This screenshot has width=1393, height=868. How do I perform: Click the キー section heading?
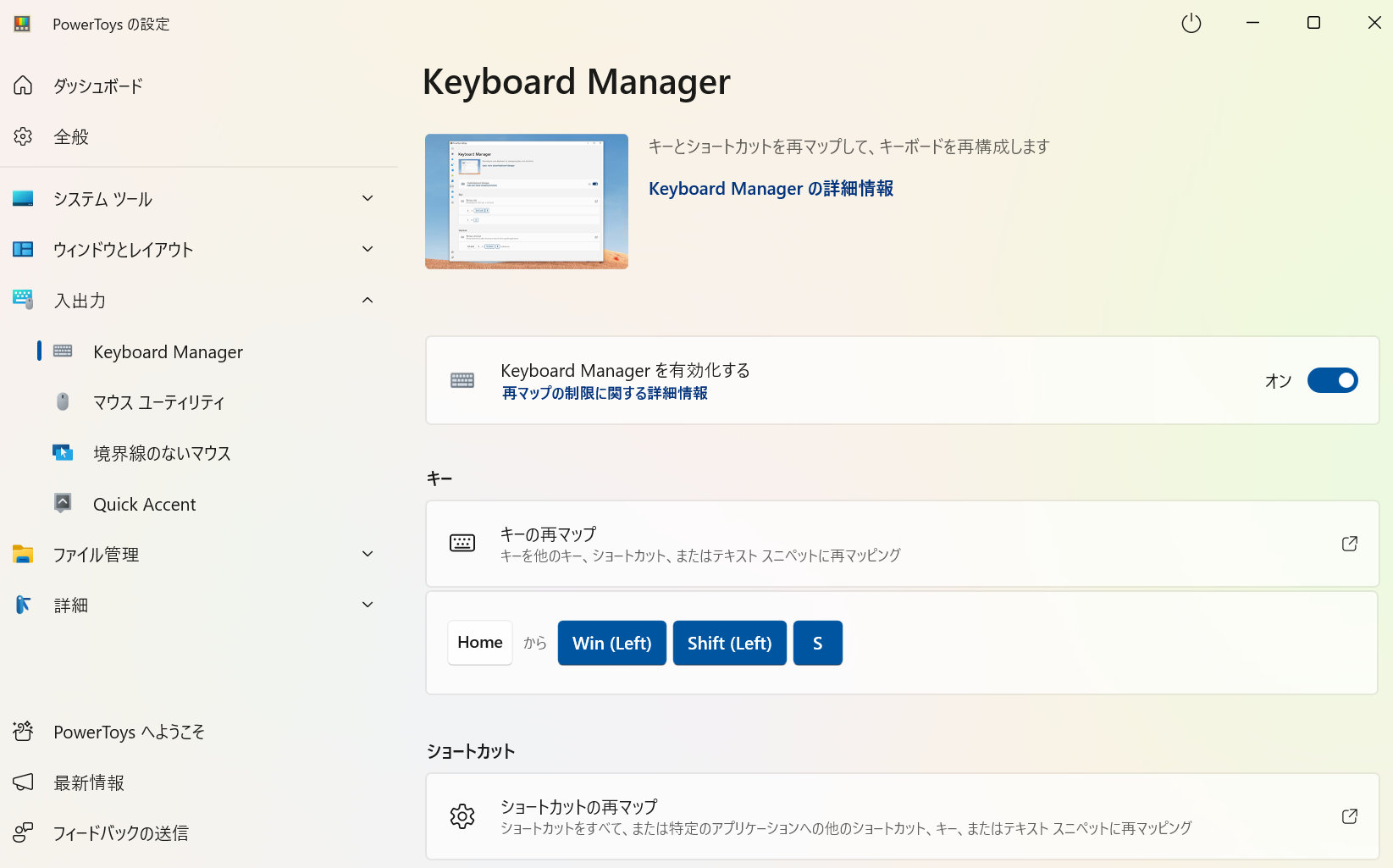(439, 479)
